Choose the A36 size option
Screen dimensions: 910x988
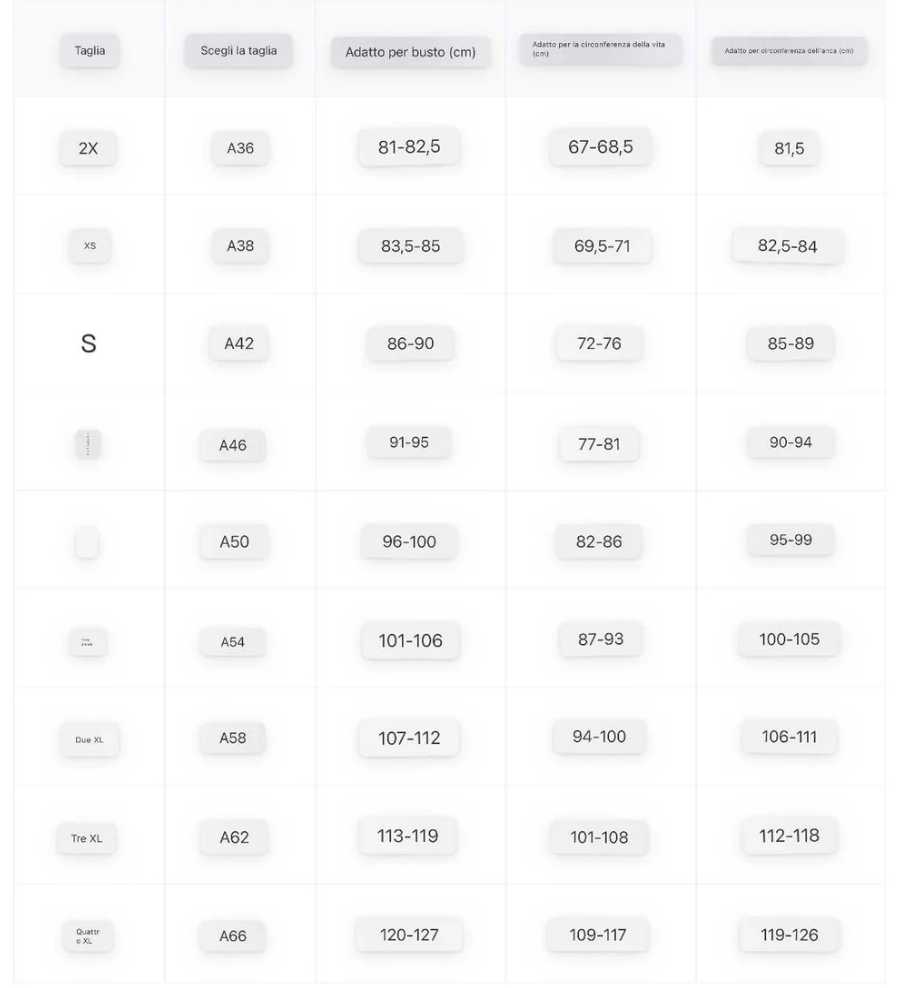(240, 148)
